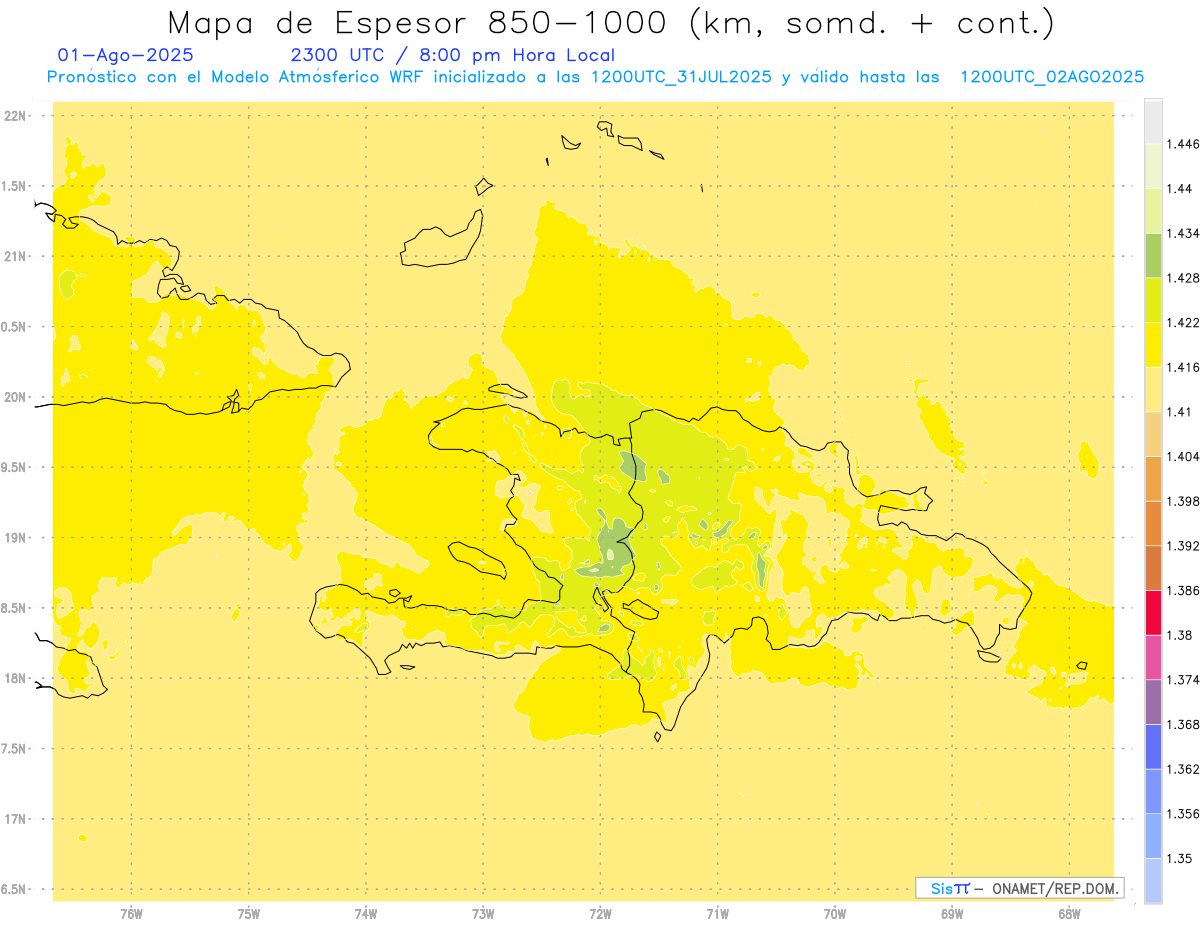Click the legend value "1.386"

pos(1183,591)
